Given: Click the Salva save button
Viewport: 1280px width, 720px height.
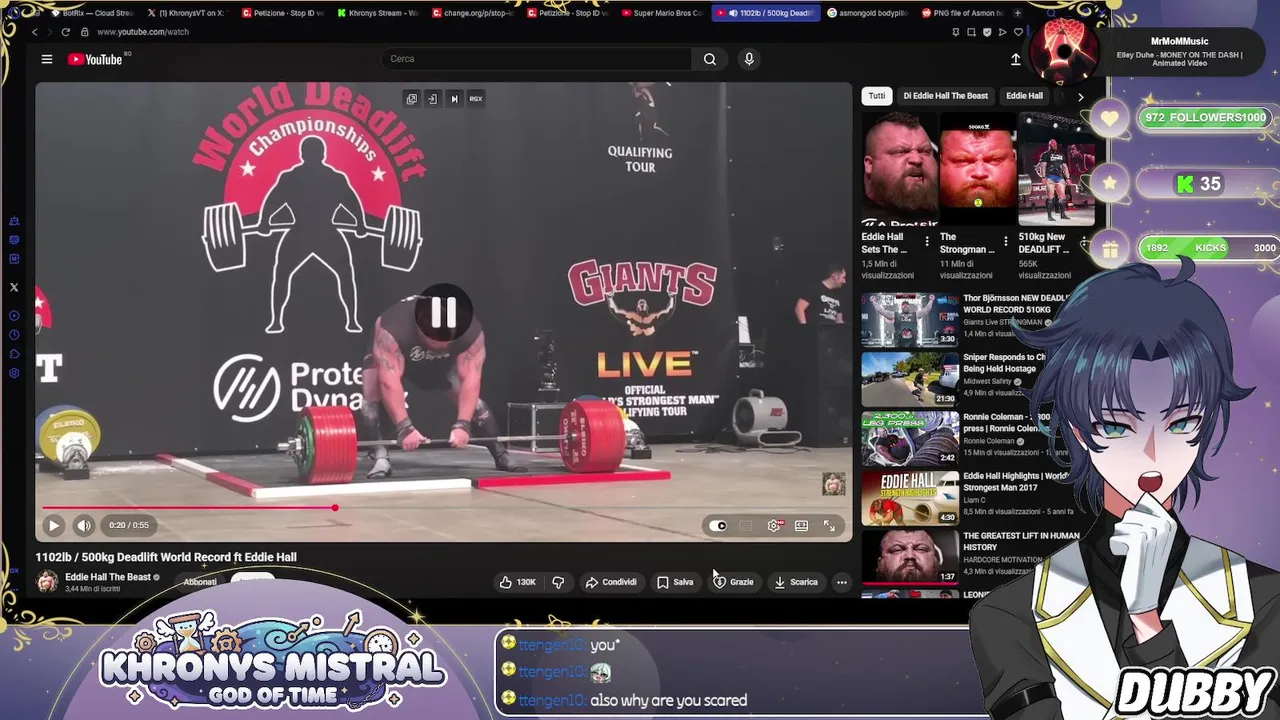Looking at the screenshot, I should coord(675,582).
